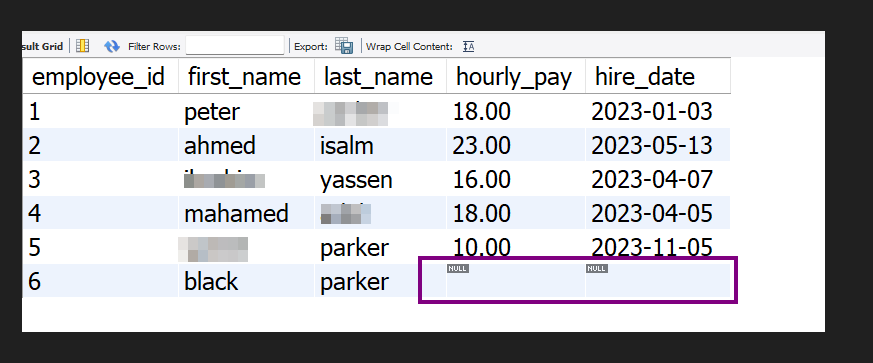Sort by first_name column header
Viewport: 873px width, 363px height.
pos(246,76)
